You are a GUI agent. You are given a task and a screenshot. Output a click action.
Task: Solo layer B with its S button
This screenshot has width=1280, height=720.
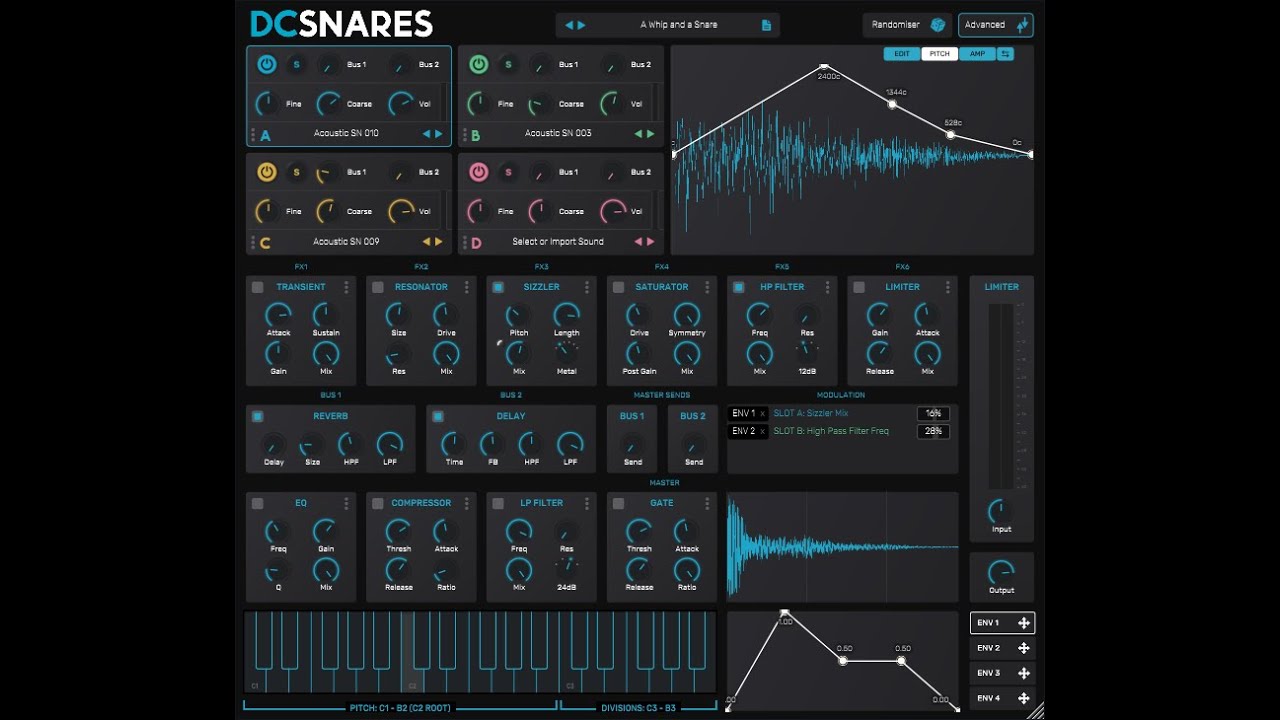[508, 65]
